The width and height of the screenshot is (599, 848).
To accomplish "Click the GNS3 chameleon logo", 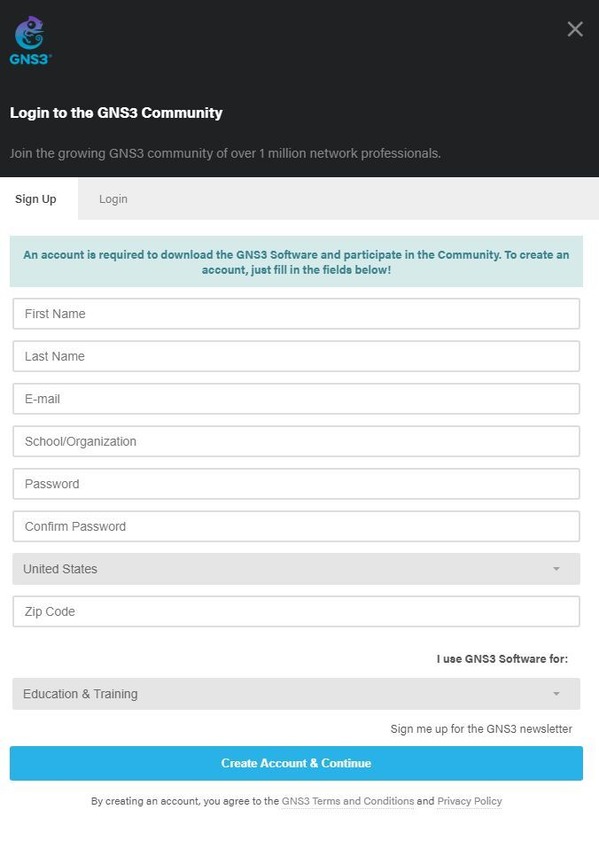I will 30,41.
